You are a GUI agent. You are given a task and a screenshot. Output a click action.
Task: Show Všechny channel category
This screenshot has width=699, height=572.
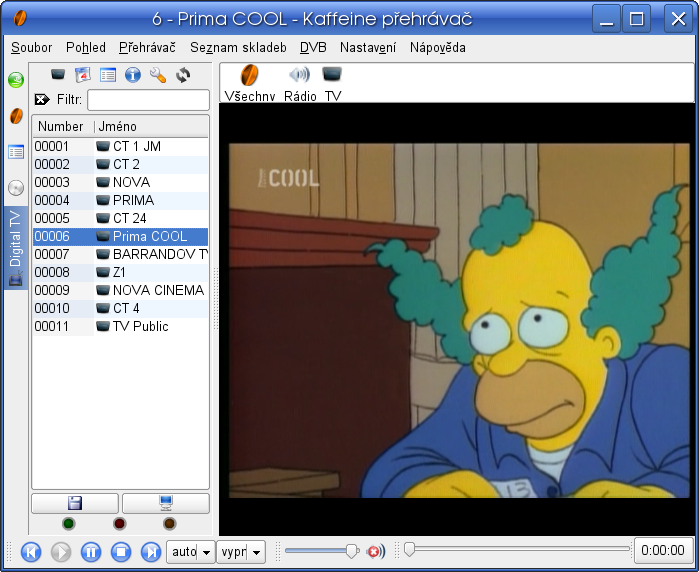point(250,83)
